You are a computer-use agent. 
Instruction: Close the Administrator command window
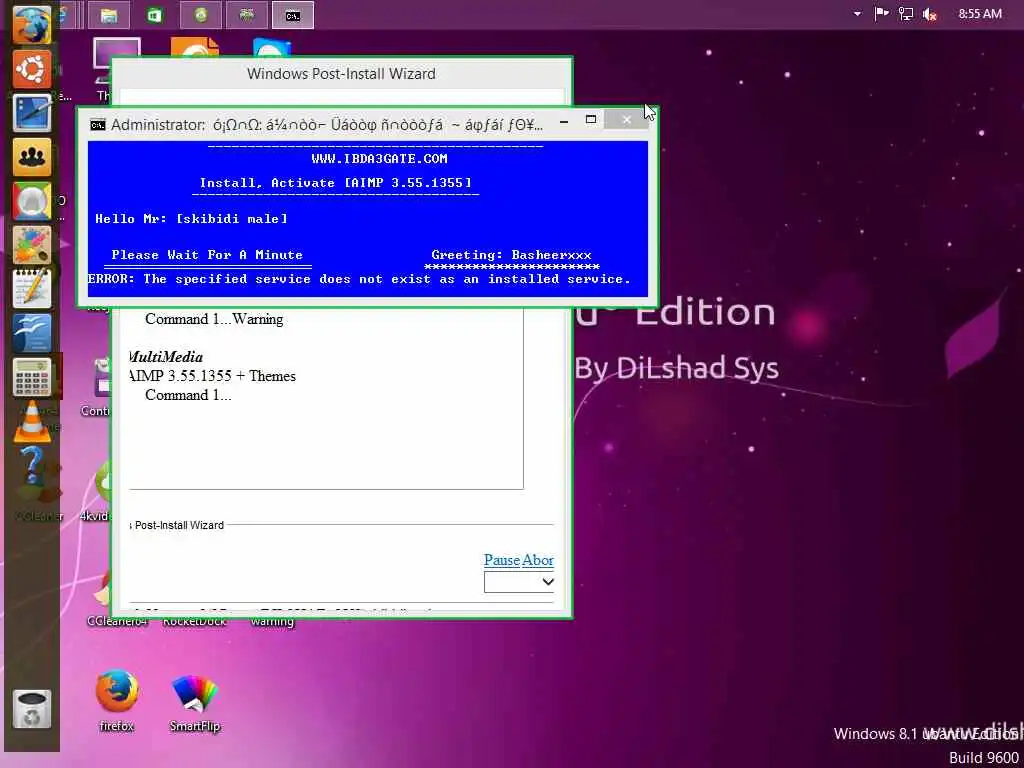point(627,120)
